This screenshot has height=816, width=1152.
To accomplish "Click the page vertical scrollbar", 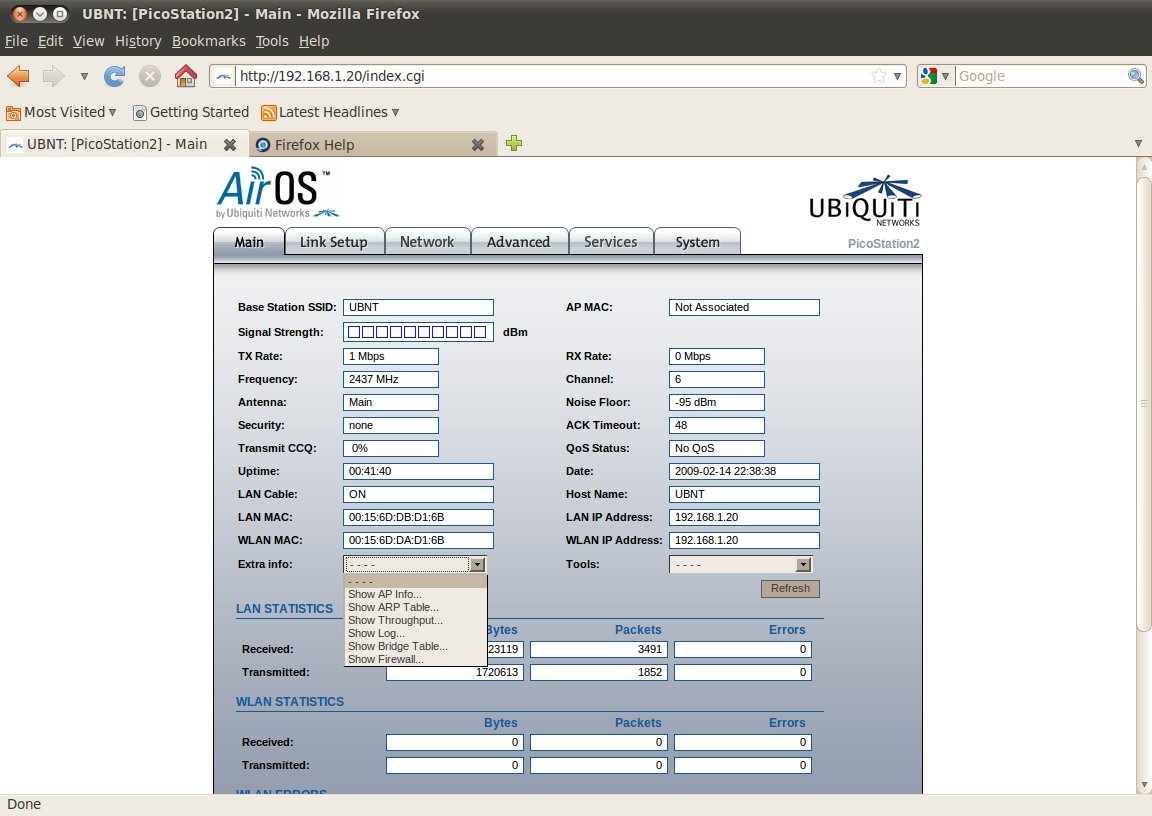I will (x=1144, y=400).
